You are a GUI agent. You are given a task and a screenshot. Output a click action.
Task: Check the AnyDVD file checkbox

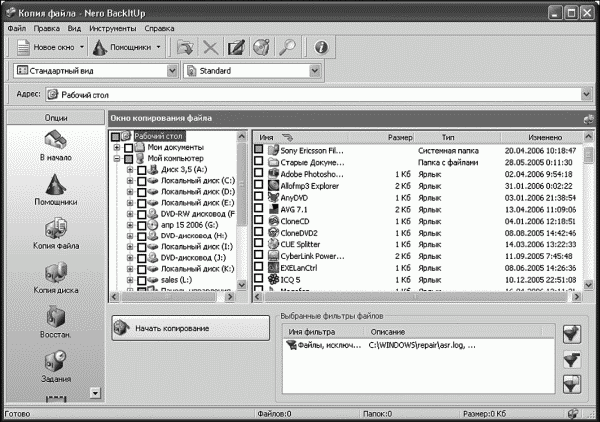259,197
